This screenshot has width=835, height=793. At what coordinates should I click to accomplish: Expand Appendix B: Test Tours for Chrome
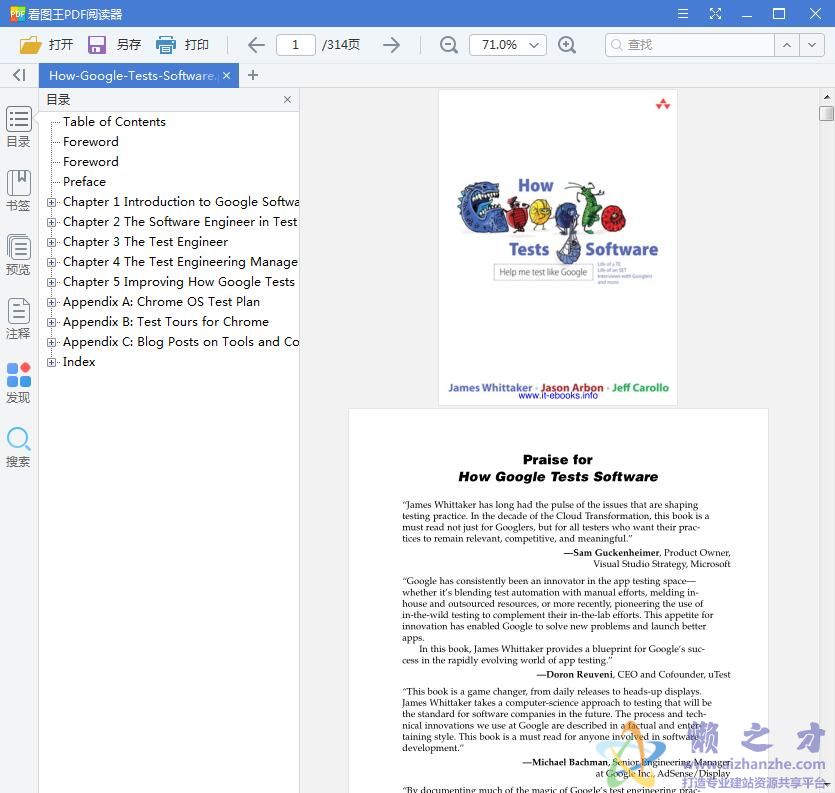(51, 322)
